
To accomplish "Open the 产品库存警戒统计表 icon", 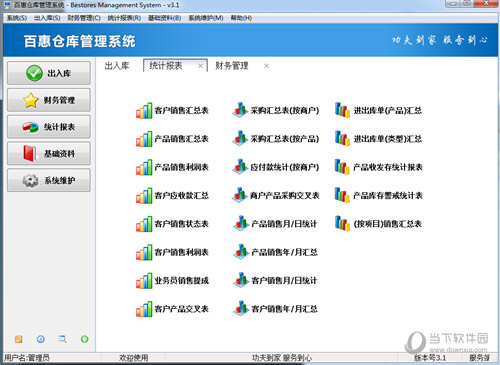I will point(342,195).
